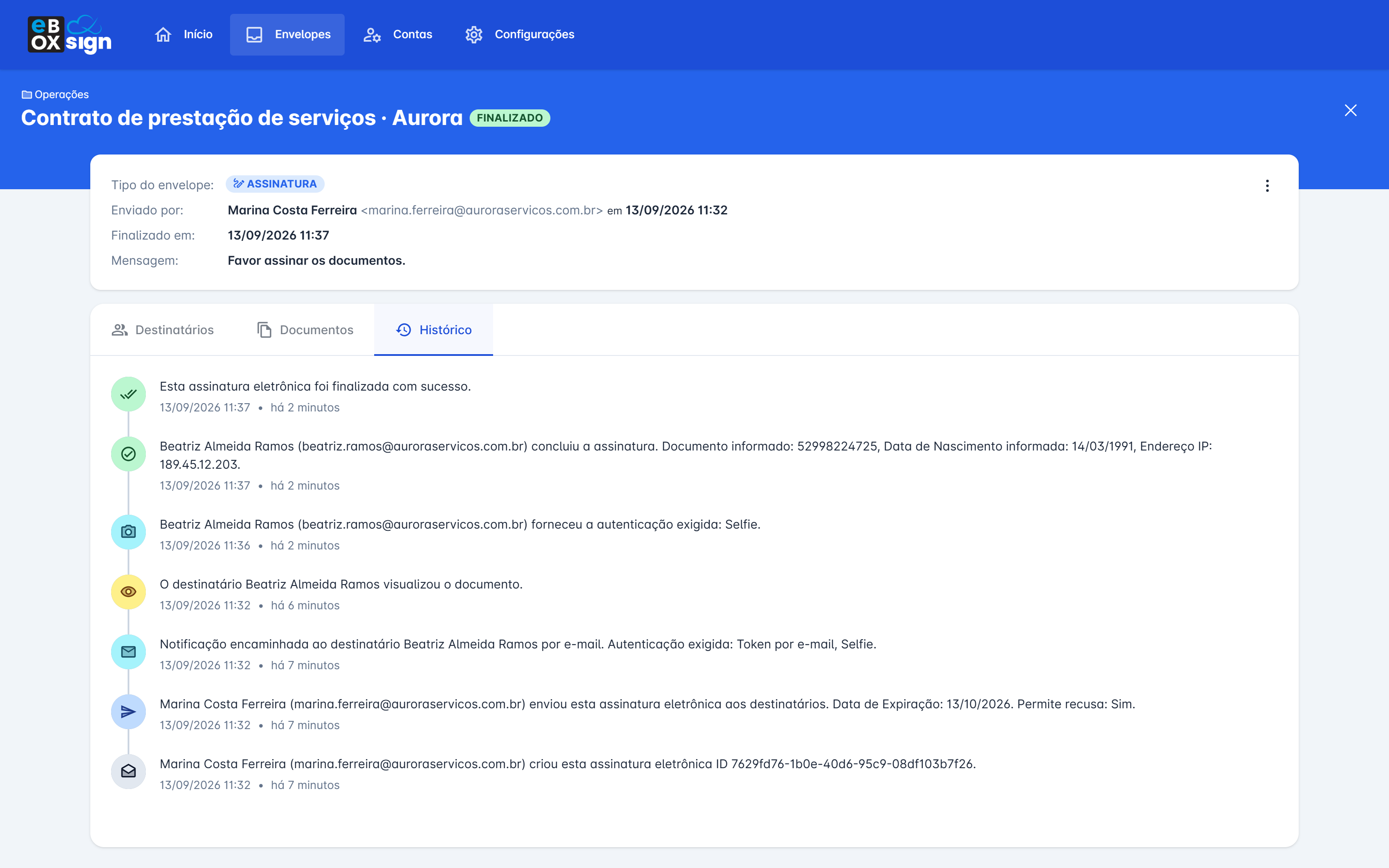Click the paper-plane sent event icon
Screen dimensions: 1389x868
[128, 712]
